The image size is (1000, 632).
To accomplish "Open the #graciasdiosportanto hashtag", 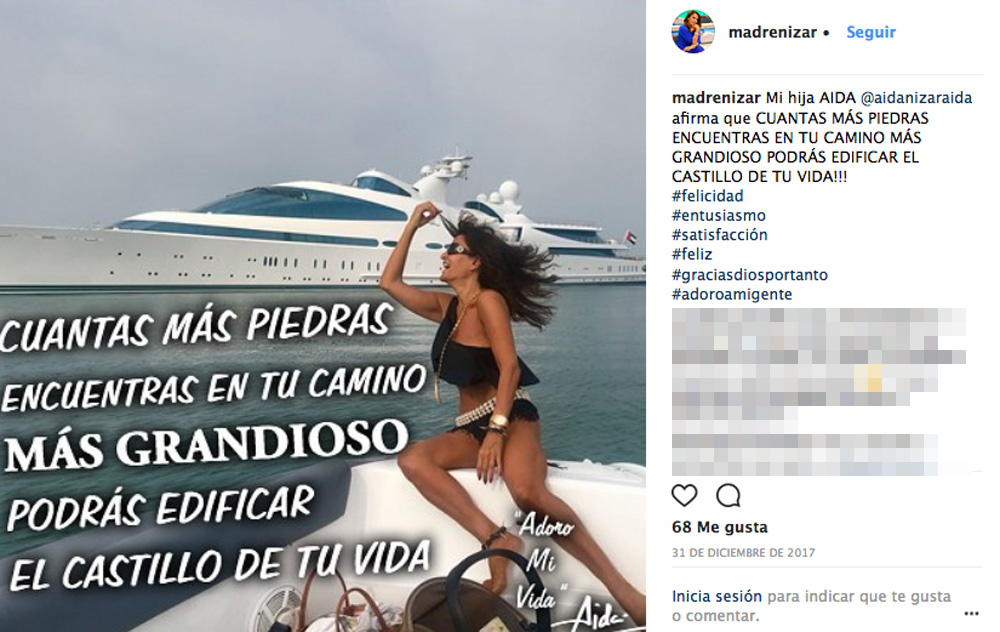I will [750, 275].
